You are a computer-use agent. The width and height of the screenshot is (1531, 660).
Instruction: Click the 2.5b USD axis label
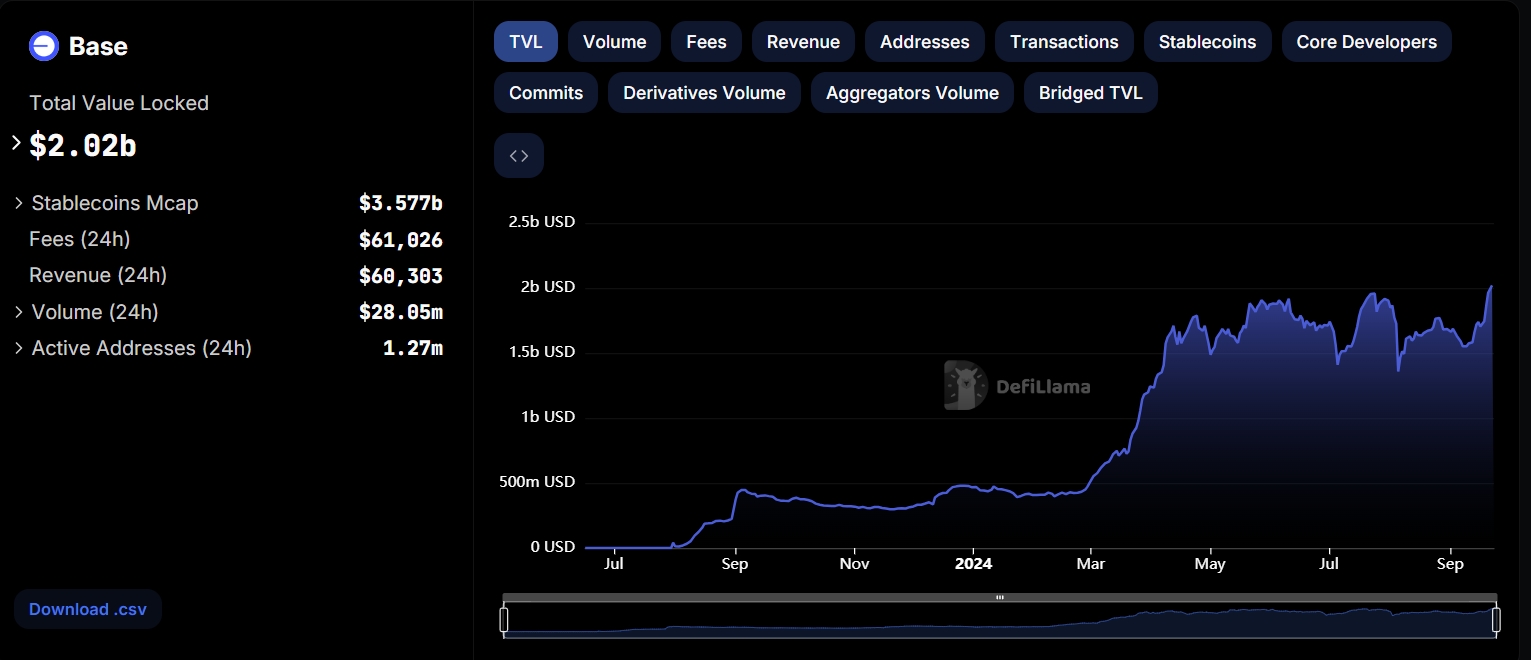tap(542, 222)
